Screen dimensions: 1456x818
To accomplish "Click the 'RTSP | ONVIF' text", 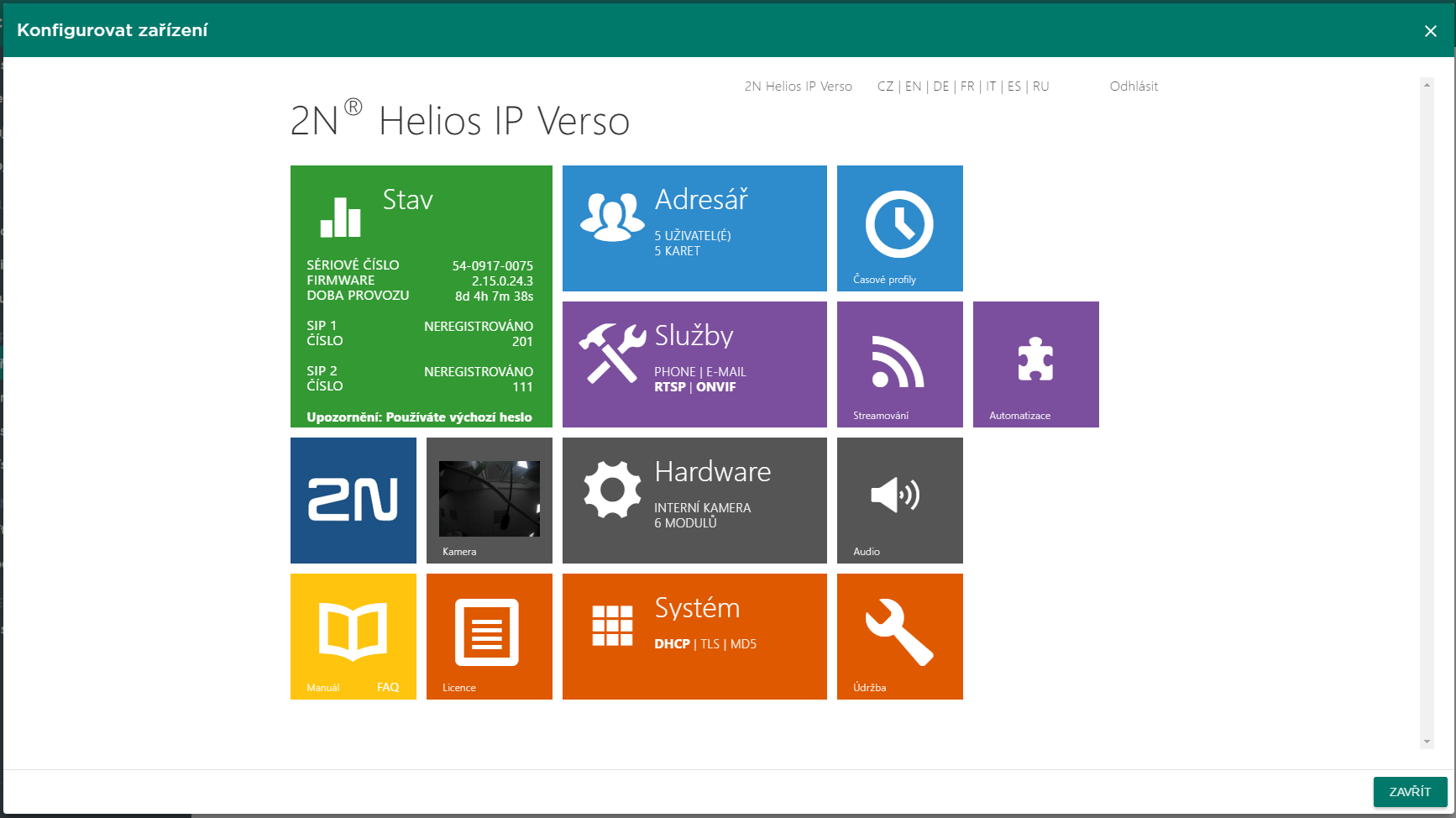I will [x=695, y=387].
